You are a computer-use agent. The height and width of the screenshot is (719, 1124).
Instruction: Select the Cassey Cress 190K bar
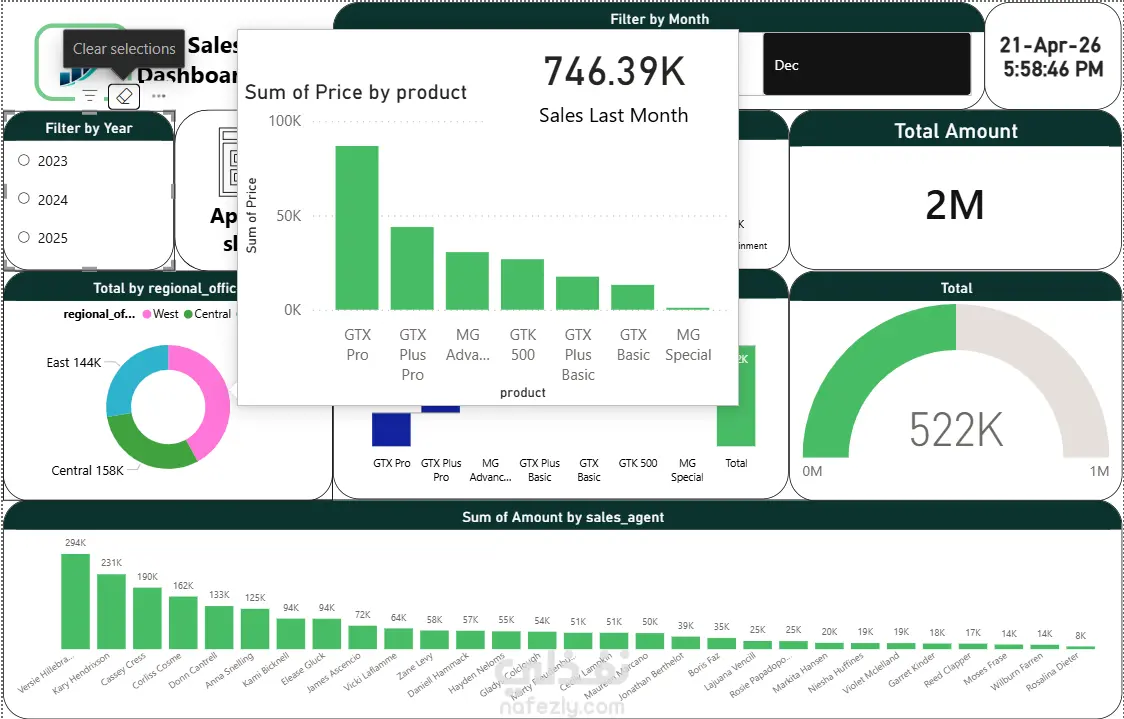pyautogui.click(x=147, y=619)
